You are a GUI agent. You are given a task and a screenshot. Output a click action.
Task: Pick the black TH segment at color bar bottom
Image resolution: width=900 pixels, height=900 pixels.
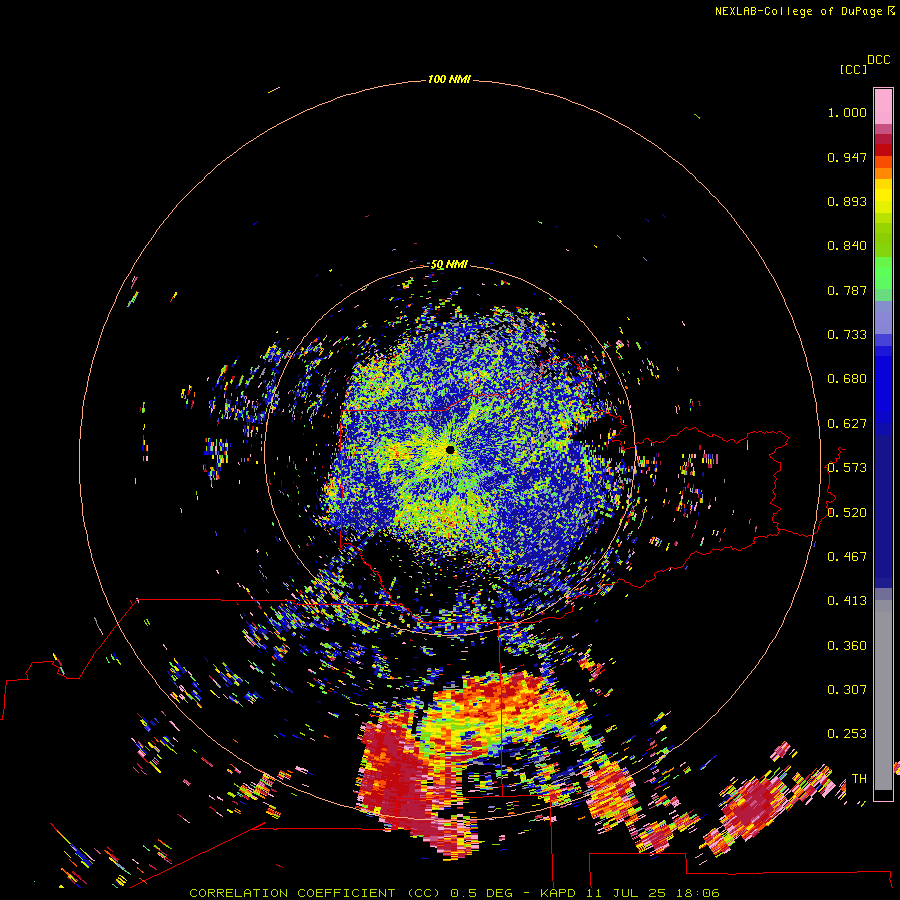(883, 795)
